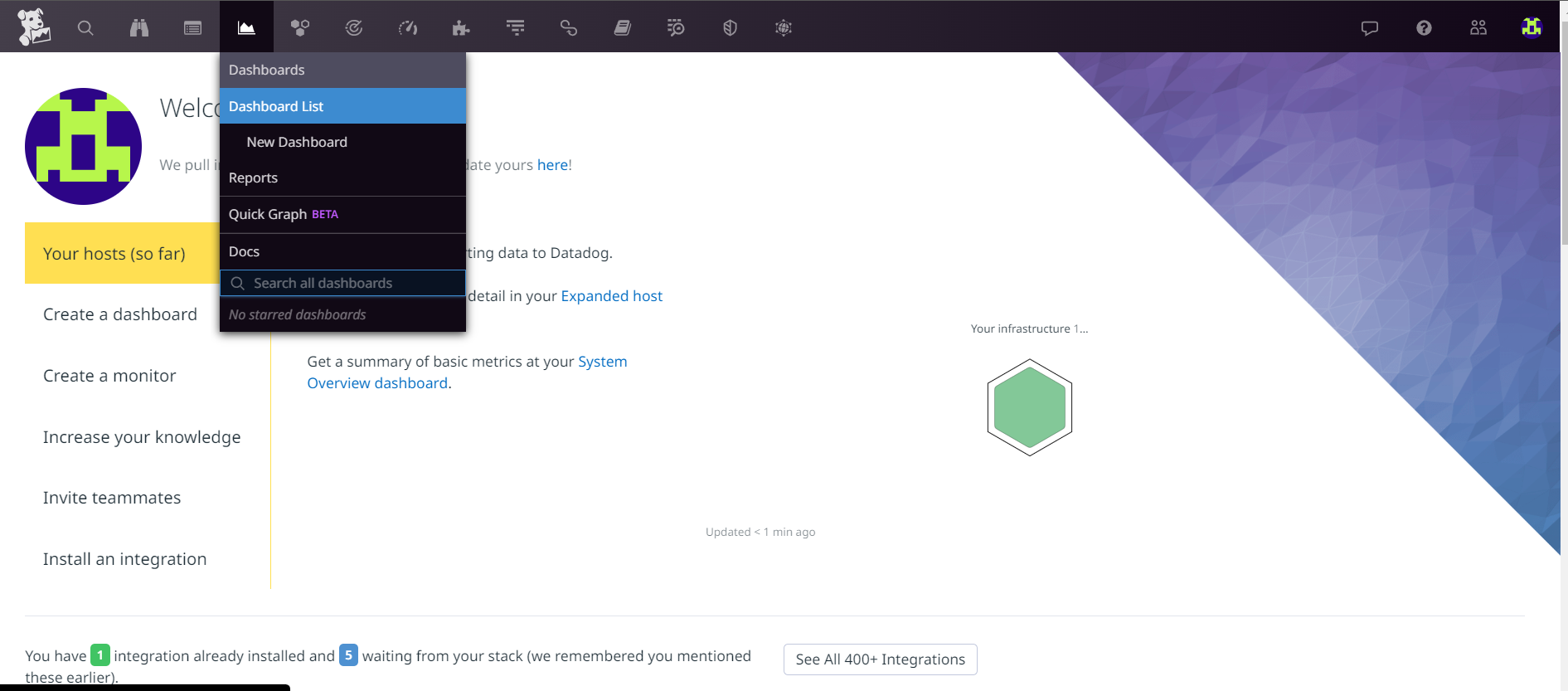
Task: Open the chat speech-bubble icon
Action: pos(1370,28)
